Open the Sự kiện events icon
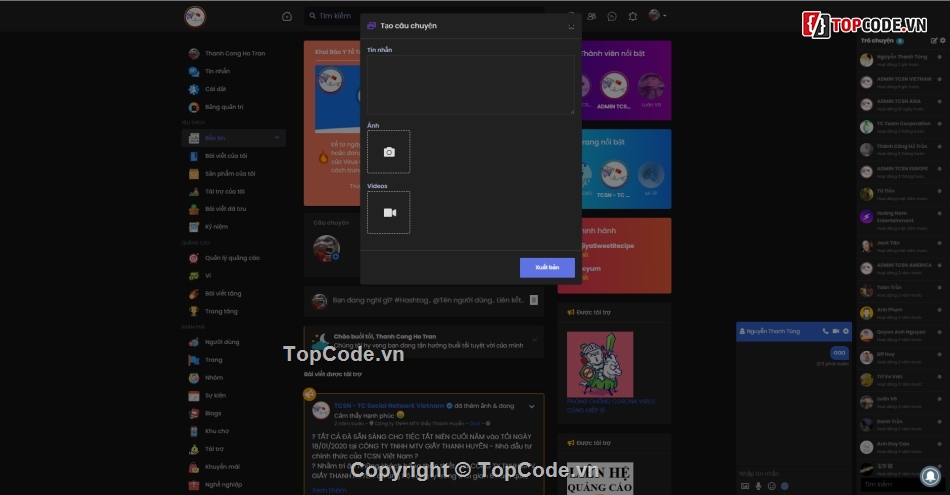 [194, 396]
